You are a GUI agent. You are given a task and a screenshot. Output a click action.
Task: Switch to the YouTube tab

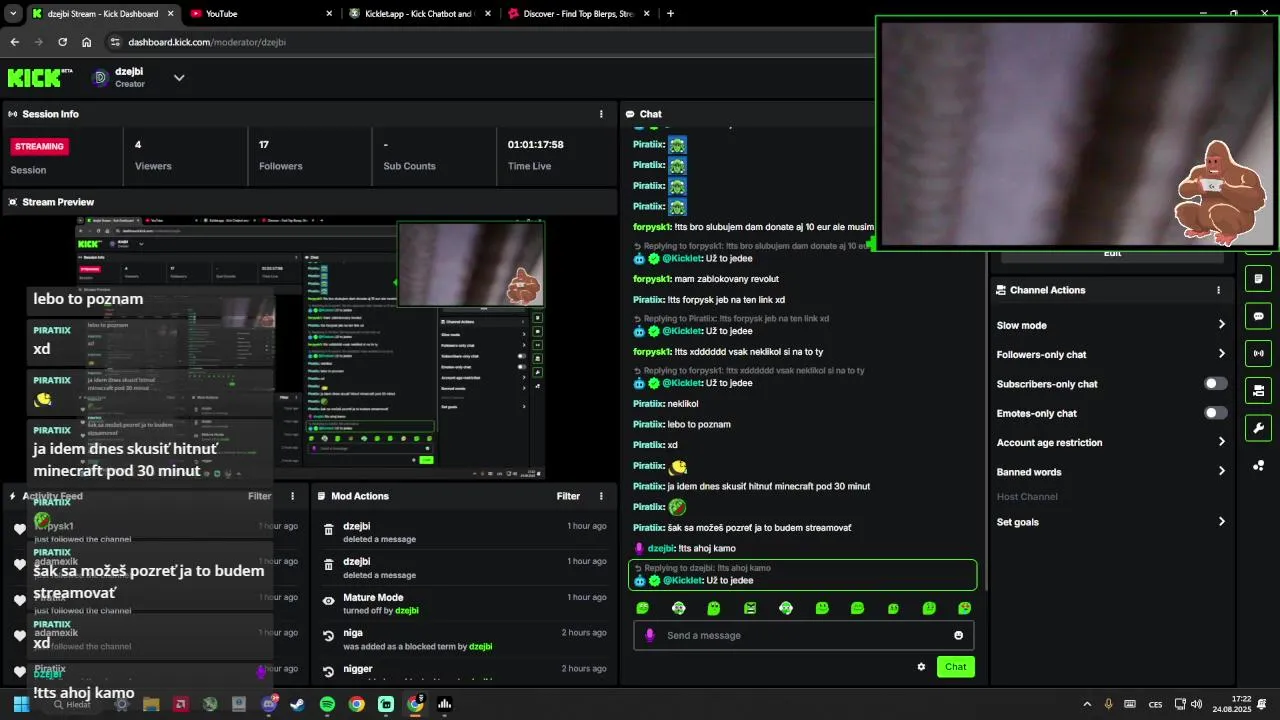pyautogui.click(x=260, y=14)
